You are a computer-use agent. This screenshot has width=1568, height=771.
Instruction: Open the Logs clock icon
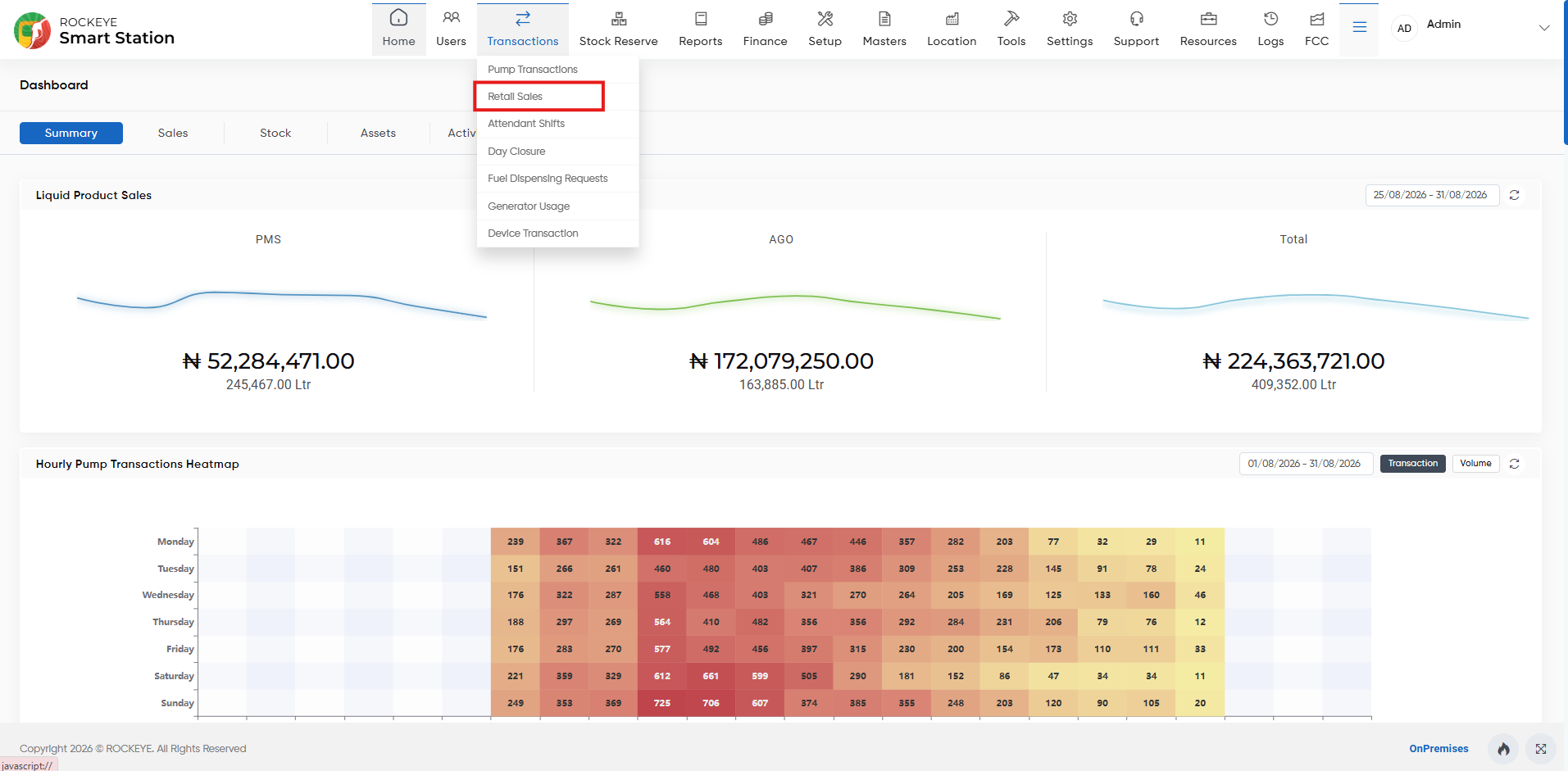1270,19
